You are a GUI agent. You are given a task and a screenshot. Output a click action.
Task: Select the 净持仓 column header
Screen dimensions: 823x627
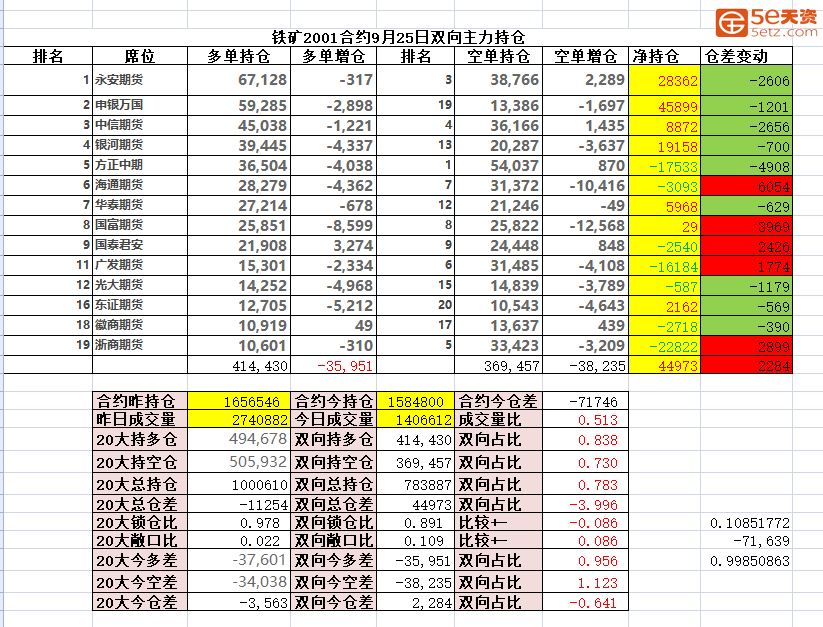[x=664, y=56]
